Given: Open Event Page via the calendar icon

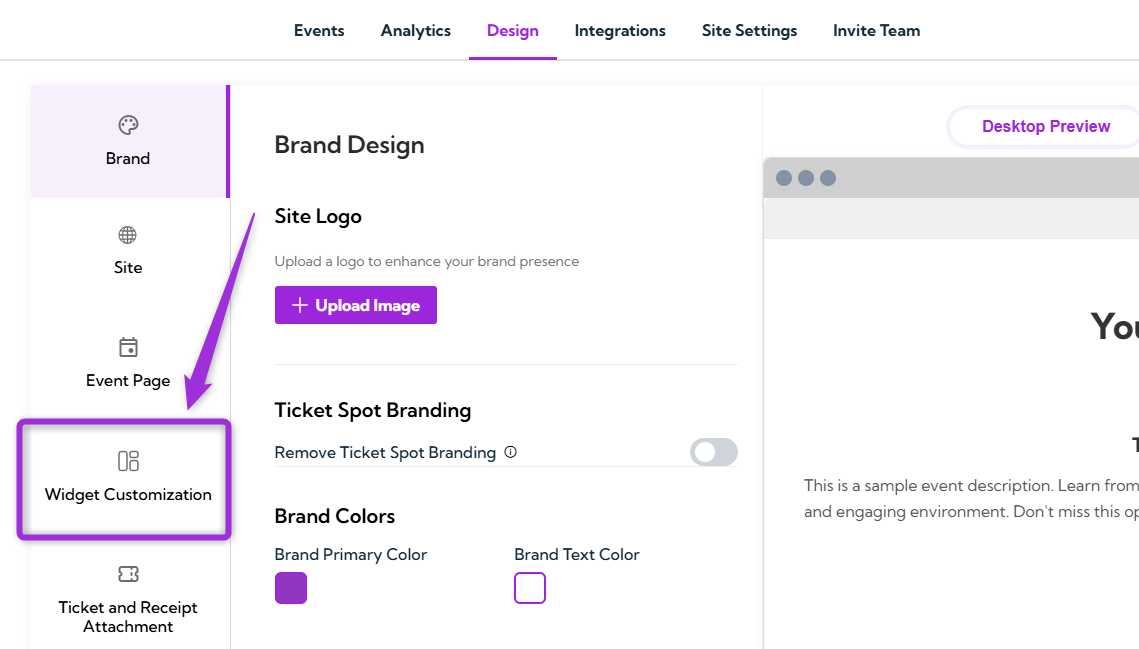Looking at the screenshot, I should [x=128, y=347].
